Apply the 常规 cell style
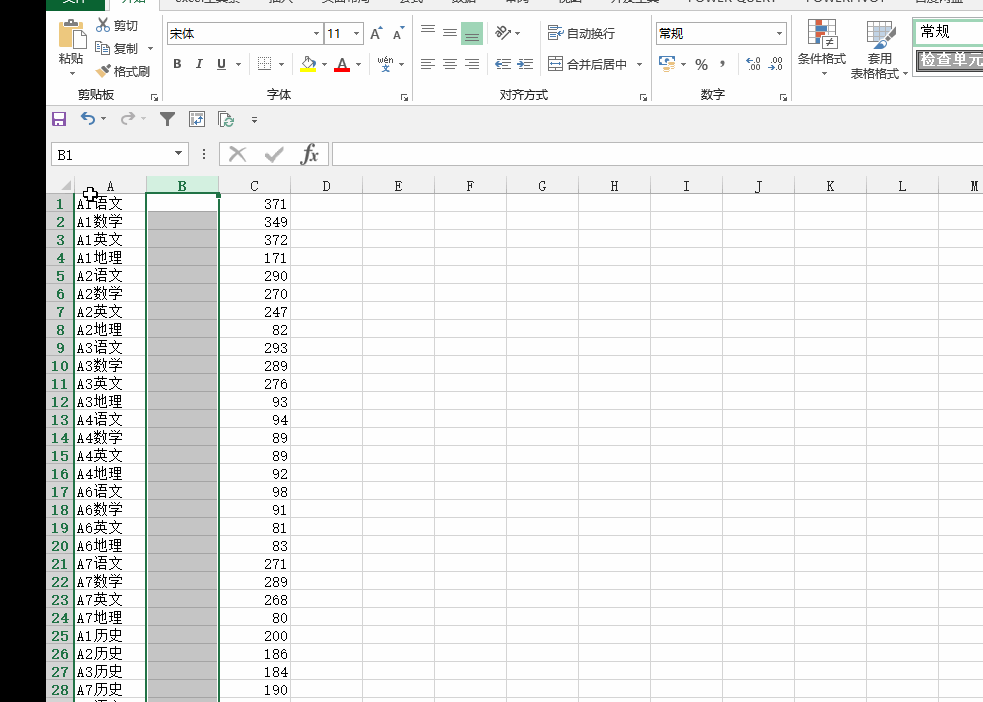Screen dimensions: 983x702 tap(948, 31)
